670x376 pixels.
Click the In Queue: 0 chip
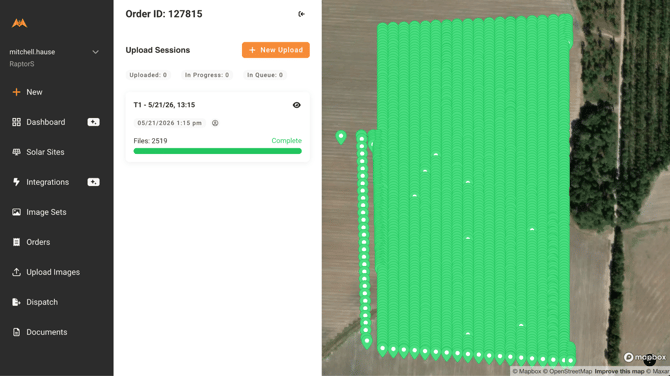click(x=265, y=75)
